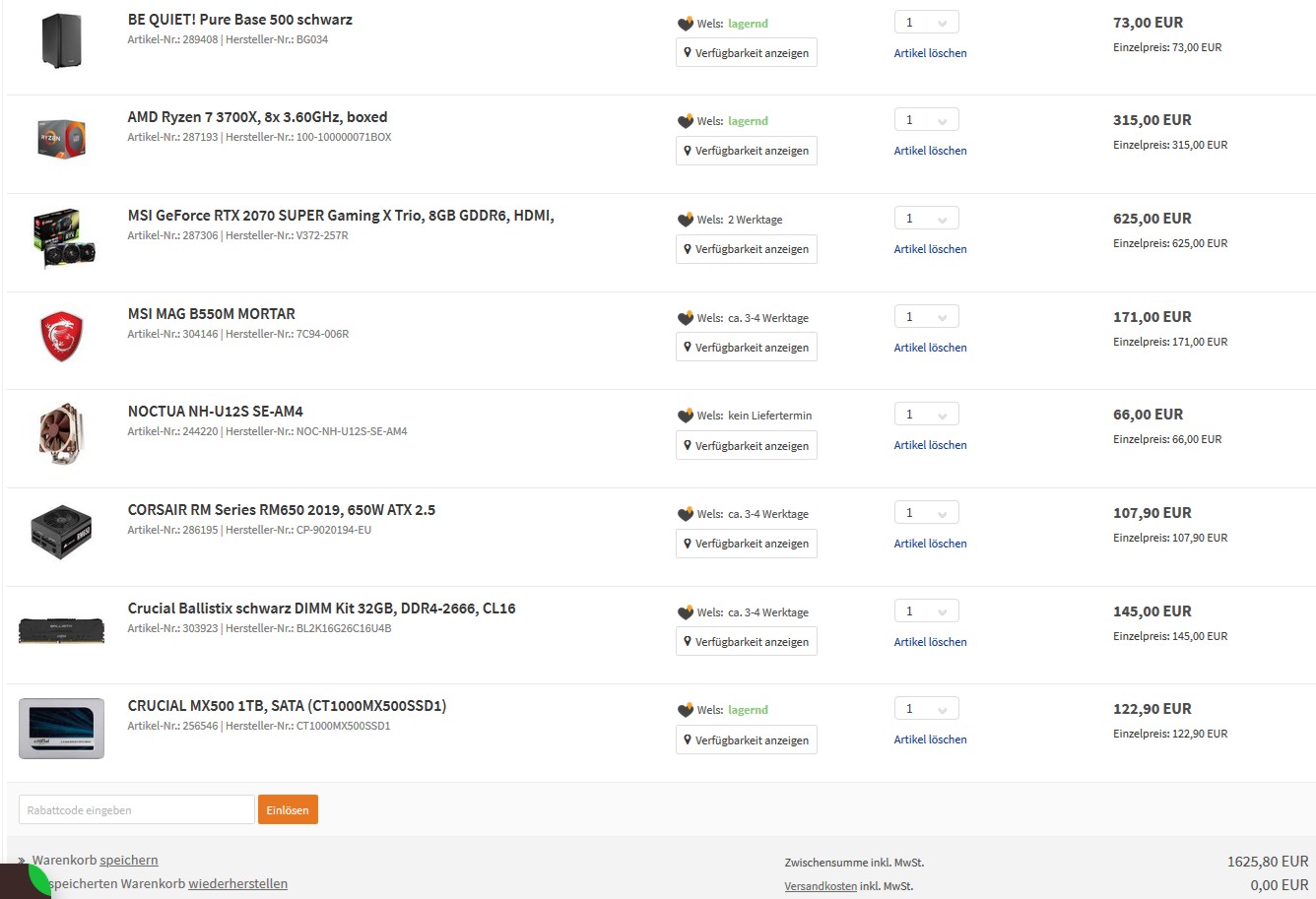Focus the Rabattcode eingeben field
1316x899 pixels.
point(136,809)
